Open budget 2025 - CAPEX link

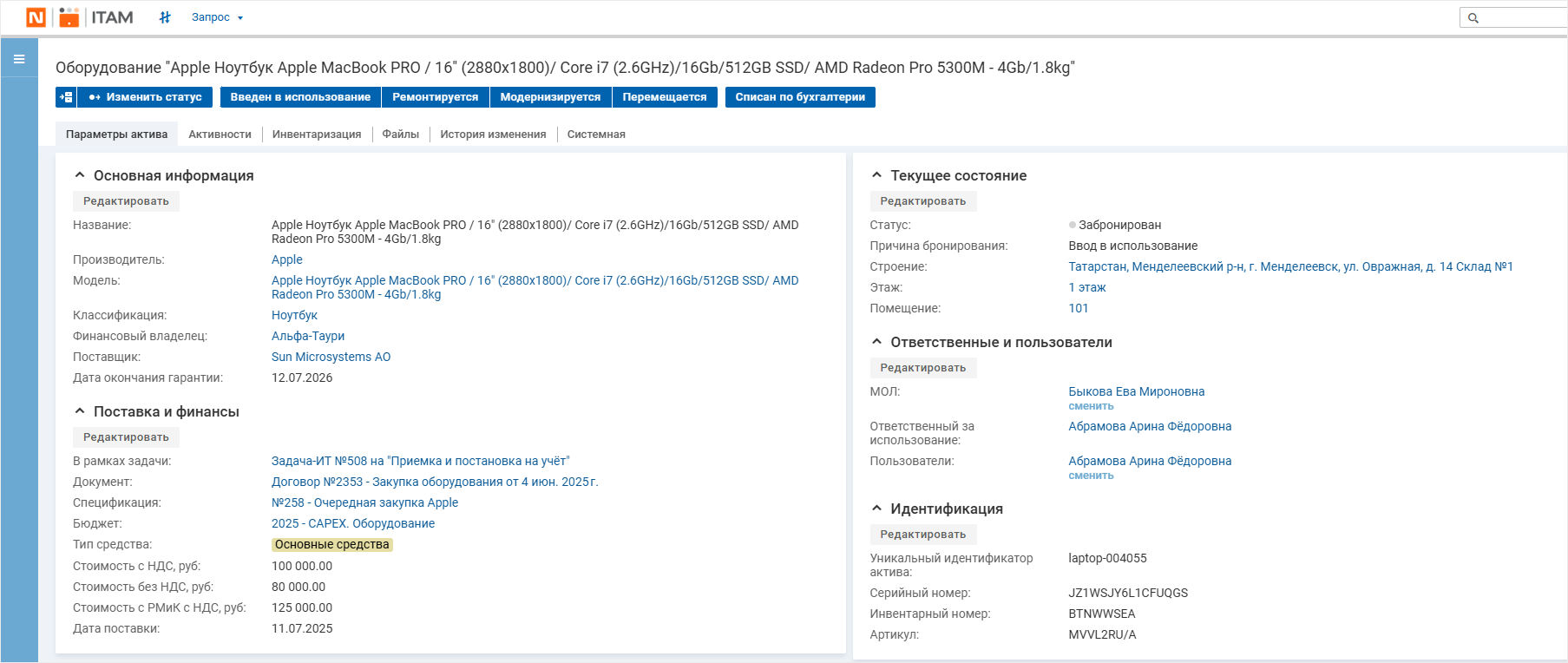coord(353,523)
